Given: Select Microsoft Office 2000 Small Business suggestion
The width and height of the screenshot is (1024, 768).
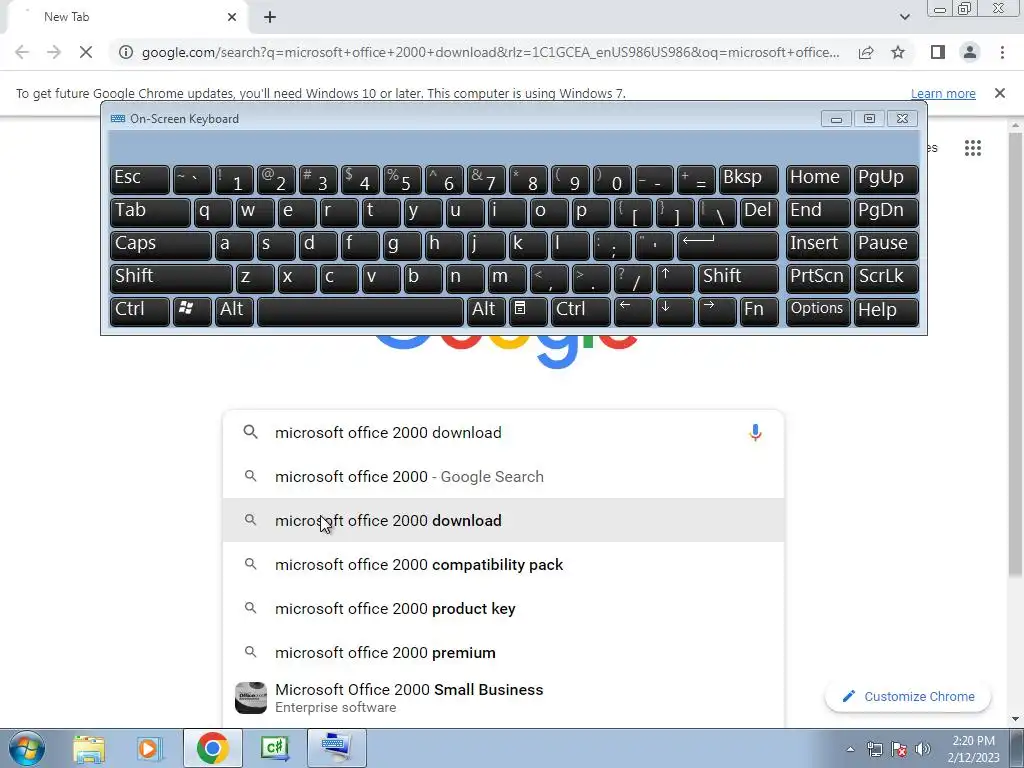Looking at the screenshot, I should click(x=503, y=698).
